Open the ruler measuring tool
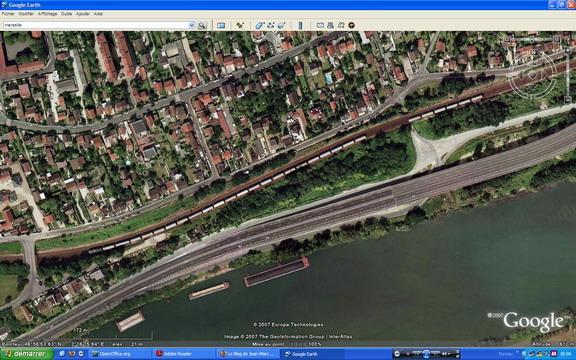This screenshot has height=360, width=576. click(300, 25)
